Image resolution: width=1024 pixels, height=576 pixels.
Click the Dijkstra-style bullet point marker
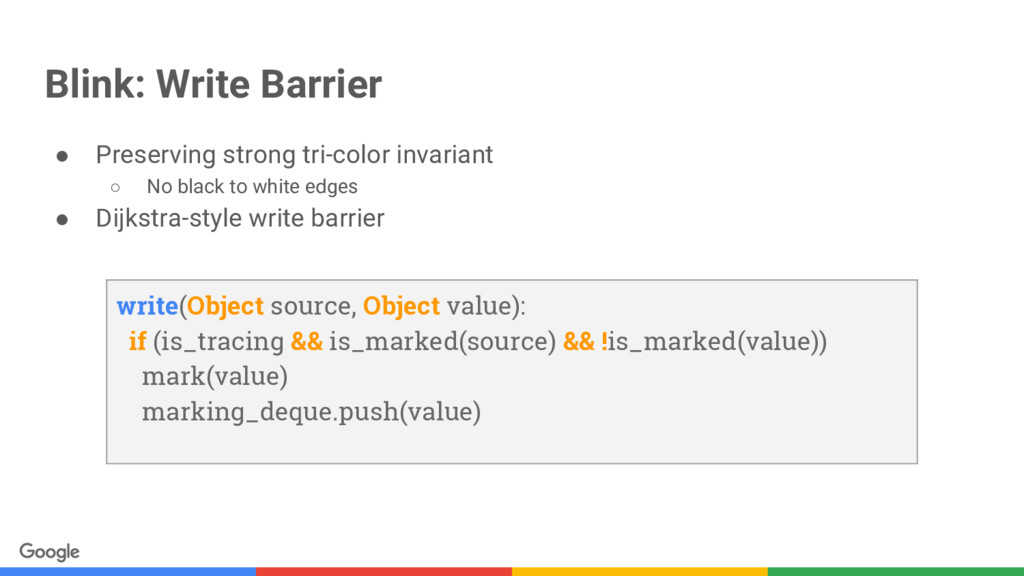click(62, 219)
